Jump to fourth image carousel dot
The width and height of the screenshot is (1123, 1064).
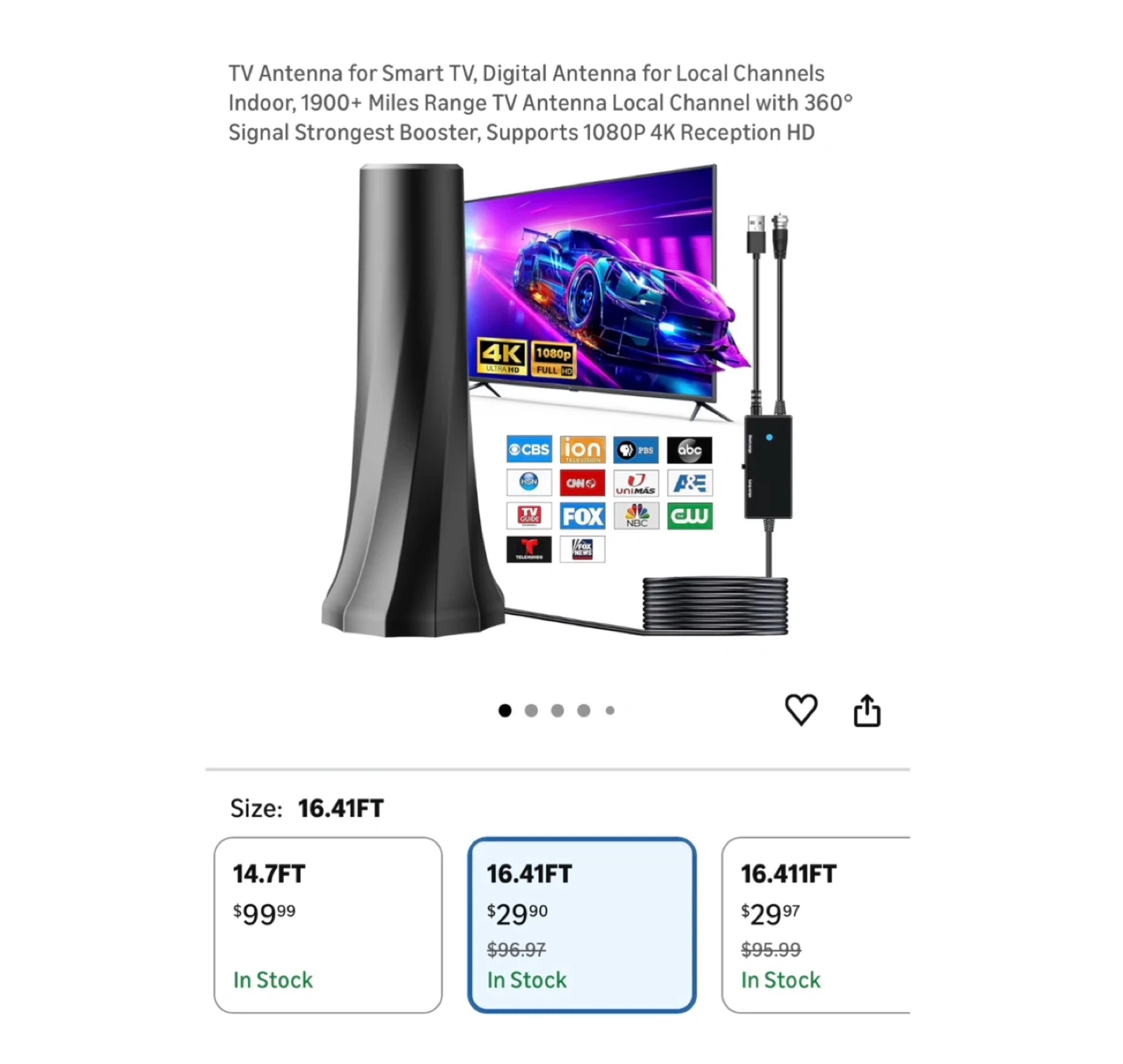pos(583,711)
